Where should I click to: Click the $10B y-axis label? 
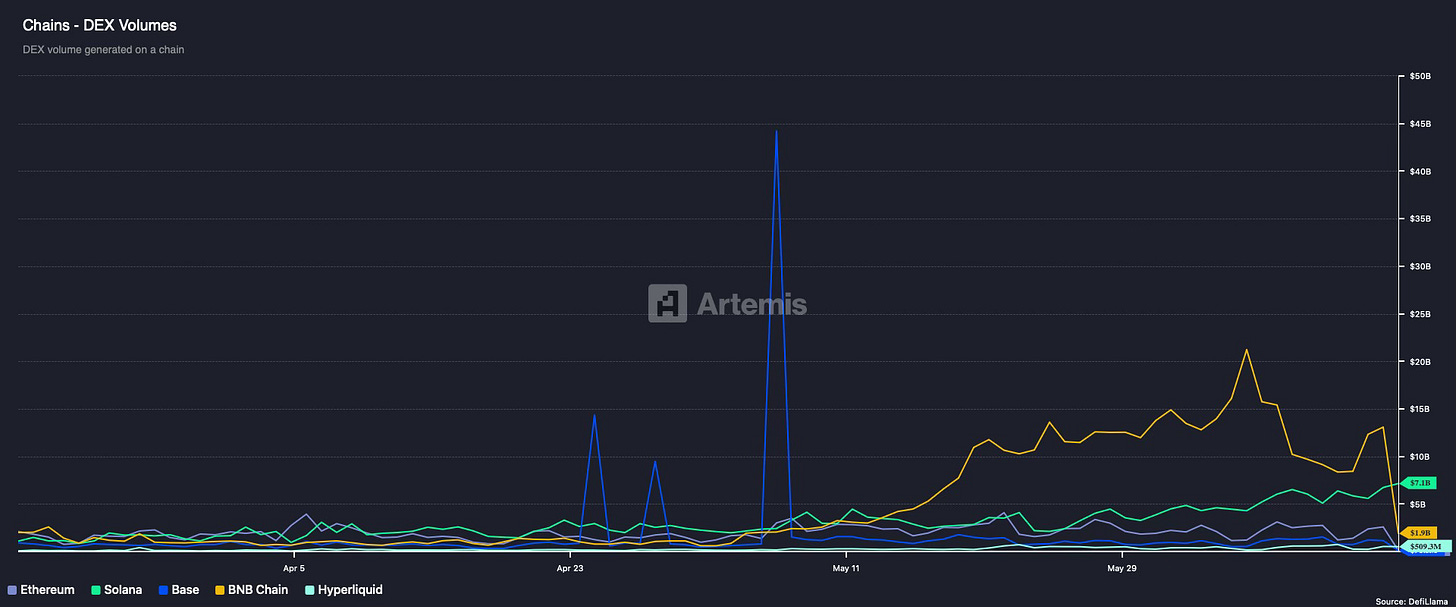point(1420,456)
